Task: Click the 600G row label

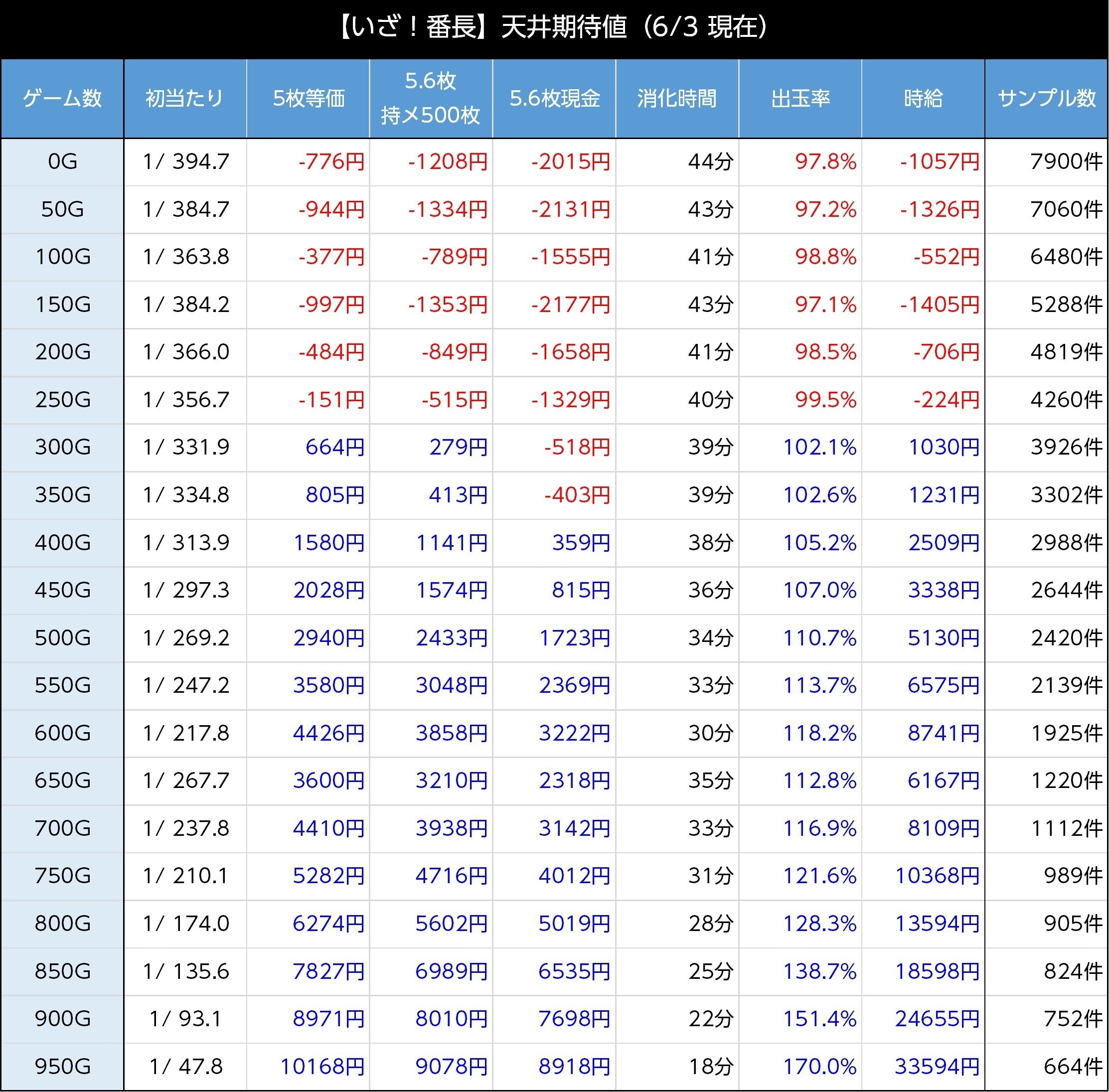Action: tap(62, 733)
